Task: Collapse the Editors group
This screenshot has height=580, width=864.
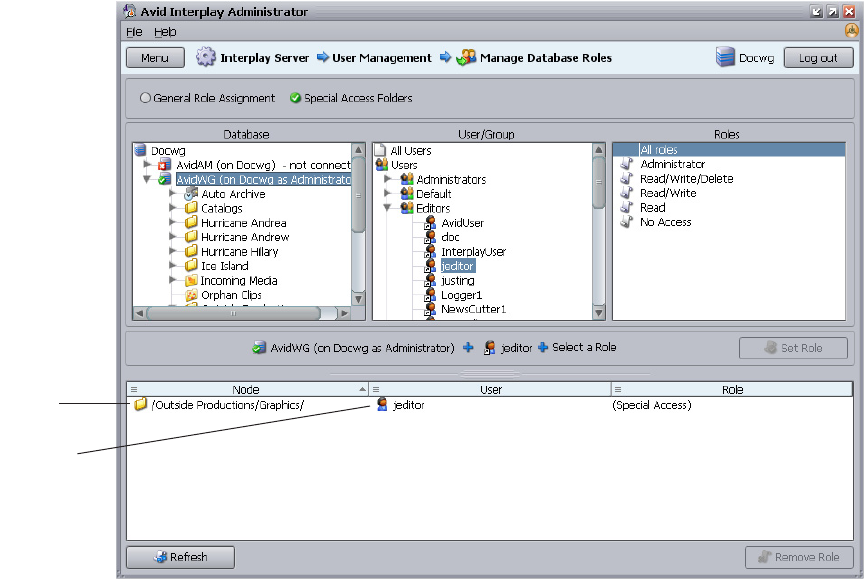Action: coord(387,208)
